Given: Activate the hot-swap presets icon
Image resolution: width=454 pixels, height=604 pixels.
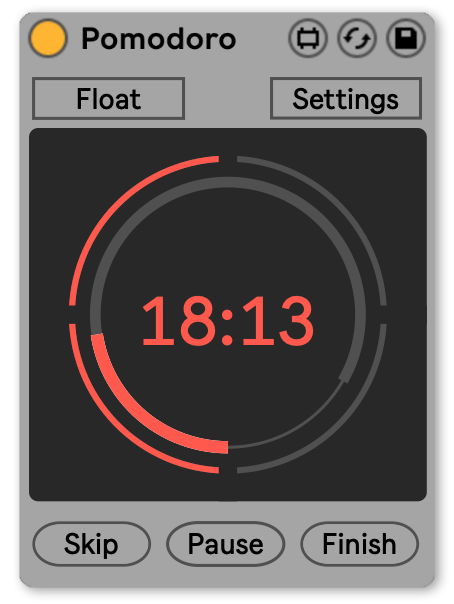Looking at the screenshot, I should point(357,38).
